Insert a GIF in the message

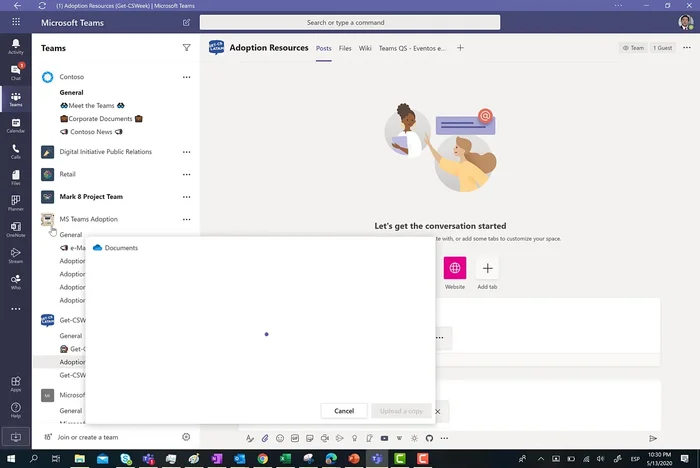coord(295,438)
